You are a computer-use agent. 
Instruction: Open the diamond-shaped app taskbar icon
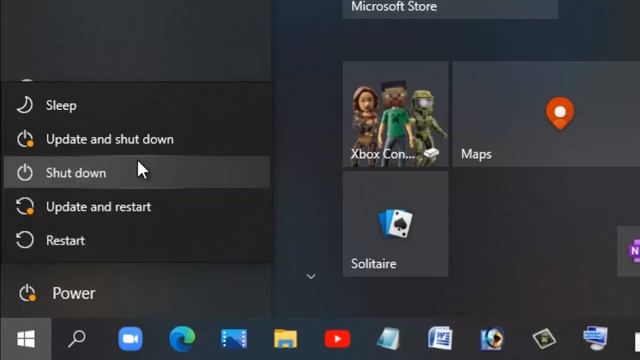[544, 339]
